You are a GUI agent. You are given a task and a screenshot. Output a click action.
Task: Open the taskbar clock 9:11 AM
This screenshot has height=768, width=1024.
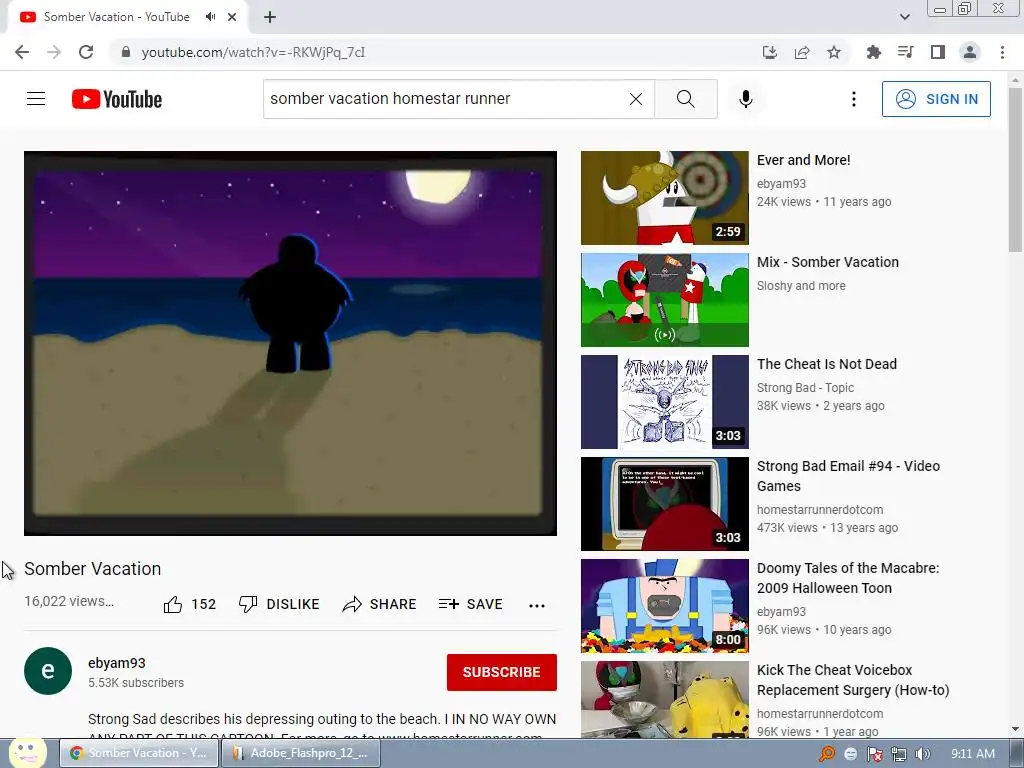[972, 754]
